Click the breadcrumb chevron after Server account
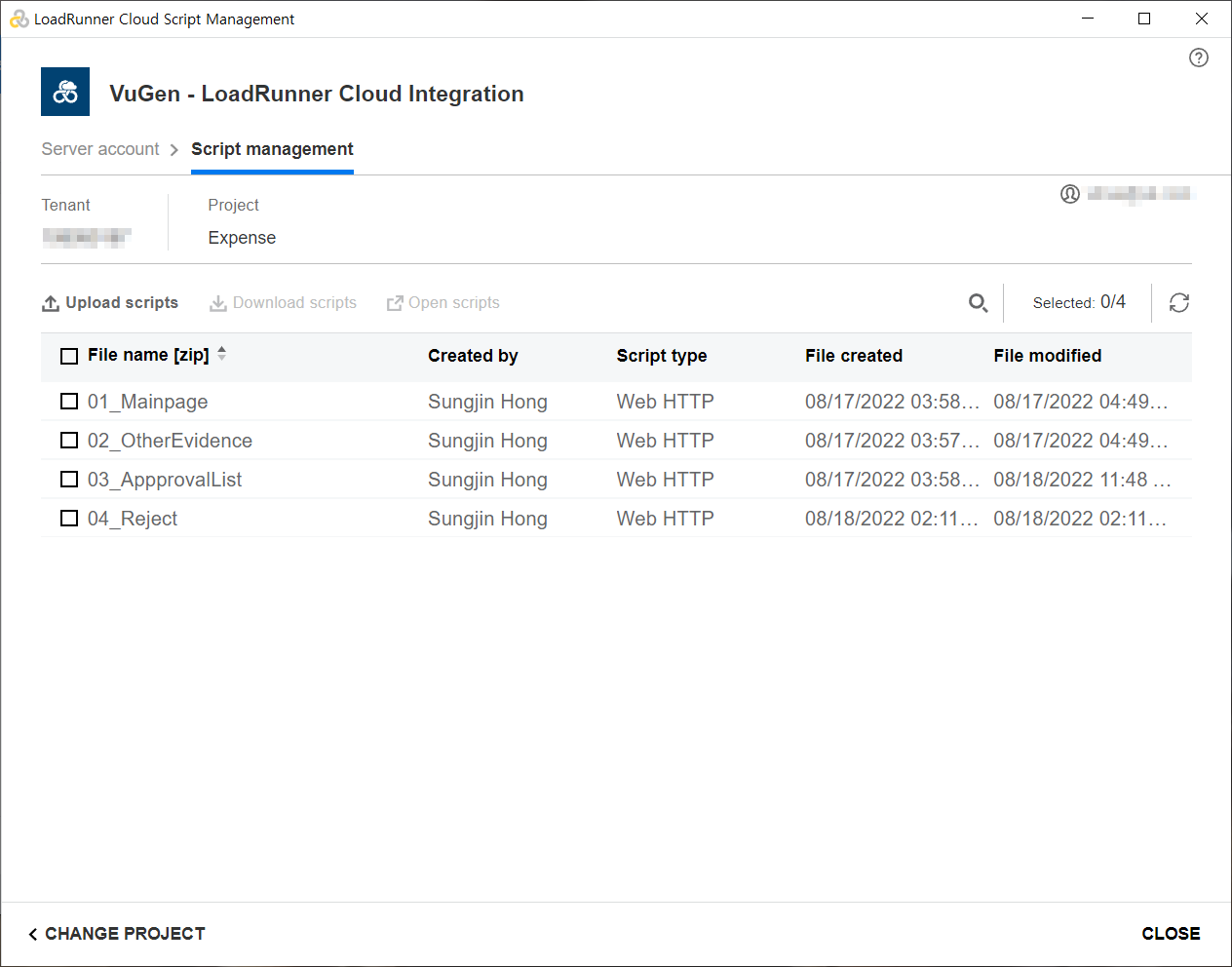Screen dimensions: 1232x967 pos(174,150)
